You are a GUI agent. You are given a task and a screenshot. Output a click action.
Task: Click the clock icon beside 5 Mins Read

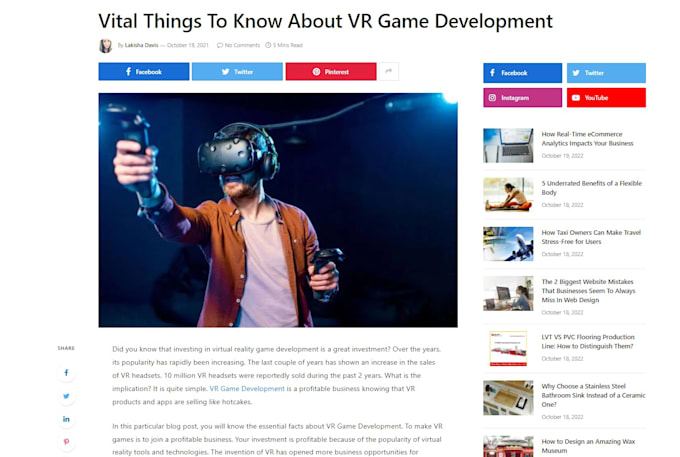coord(268,45)
